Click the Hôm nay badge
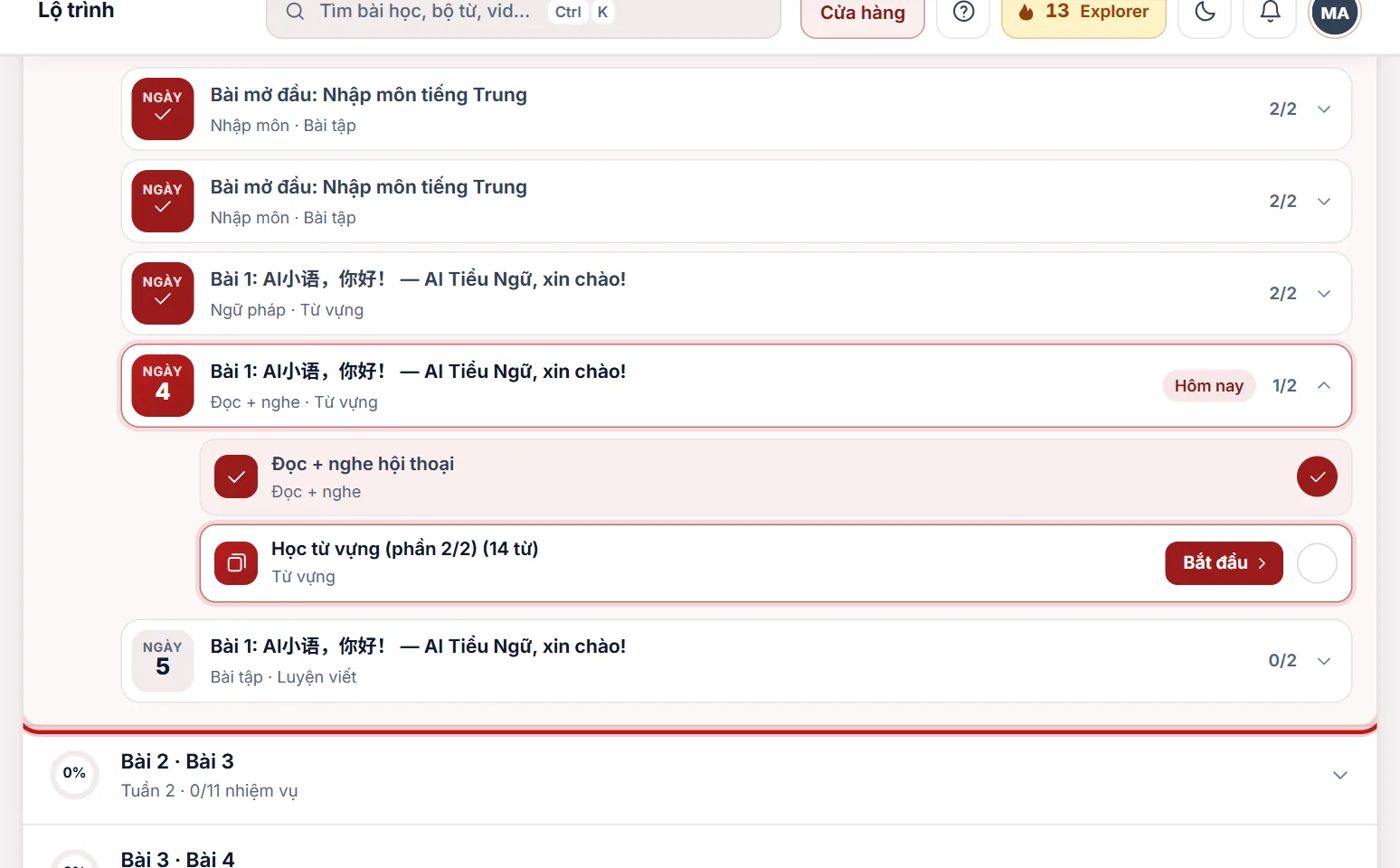Viewport: 1400px width, 868px height. tap(1208, 385)
